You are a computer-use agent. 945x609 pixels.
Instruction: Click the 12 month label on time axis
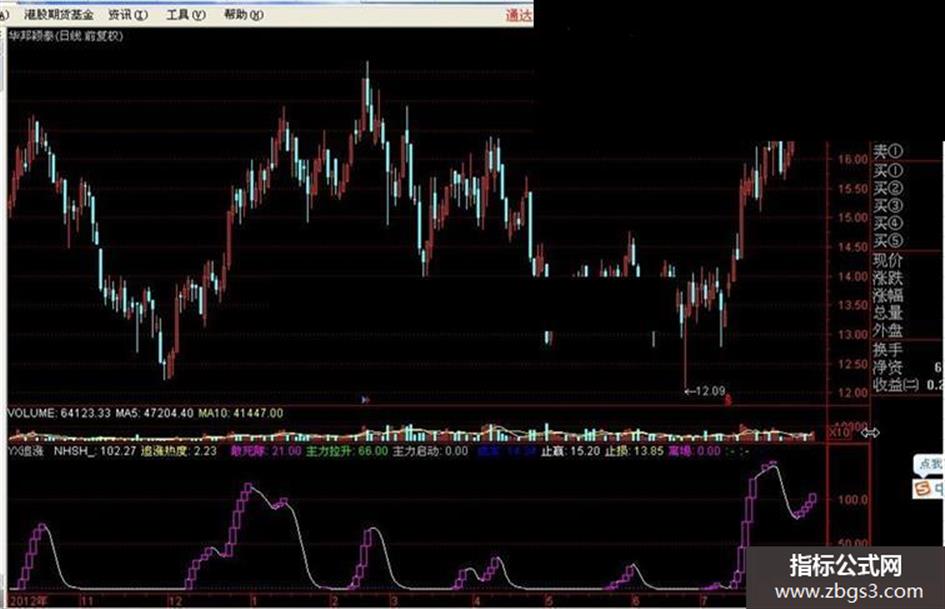pyautogui.click(x=175, y=601)
